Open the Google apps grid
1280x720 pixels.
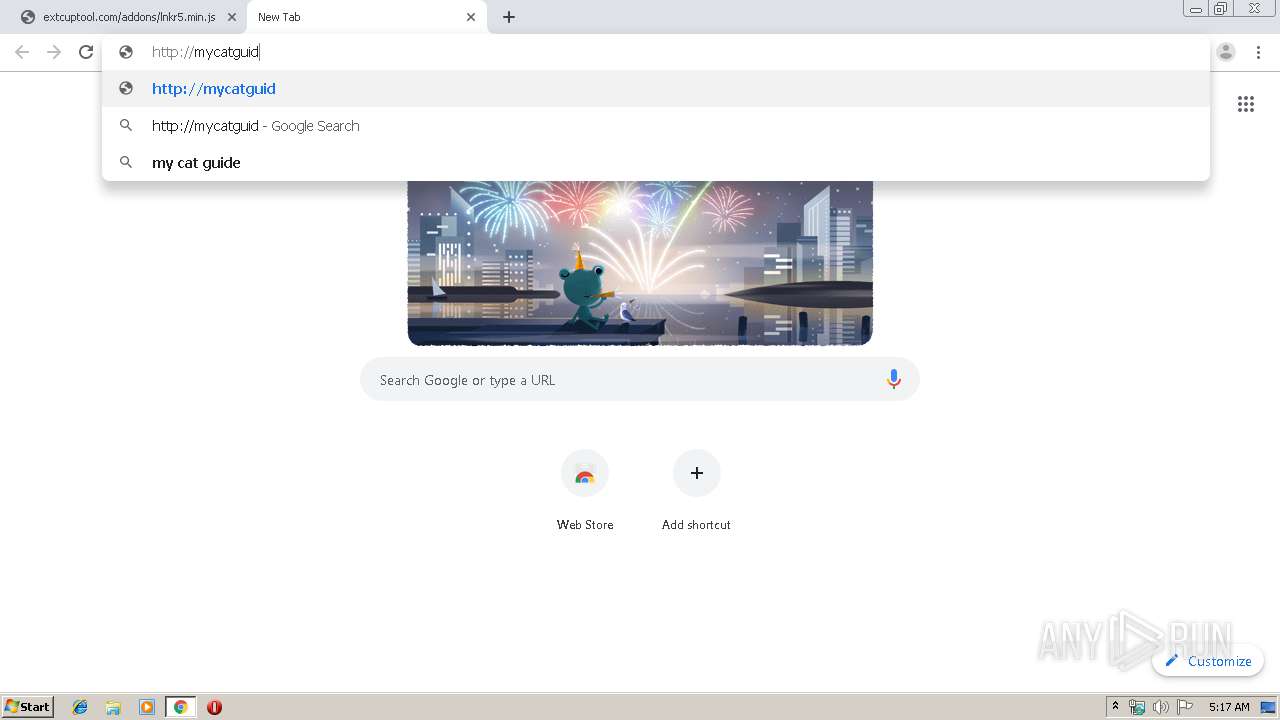tap(1246, 104)
